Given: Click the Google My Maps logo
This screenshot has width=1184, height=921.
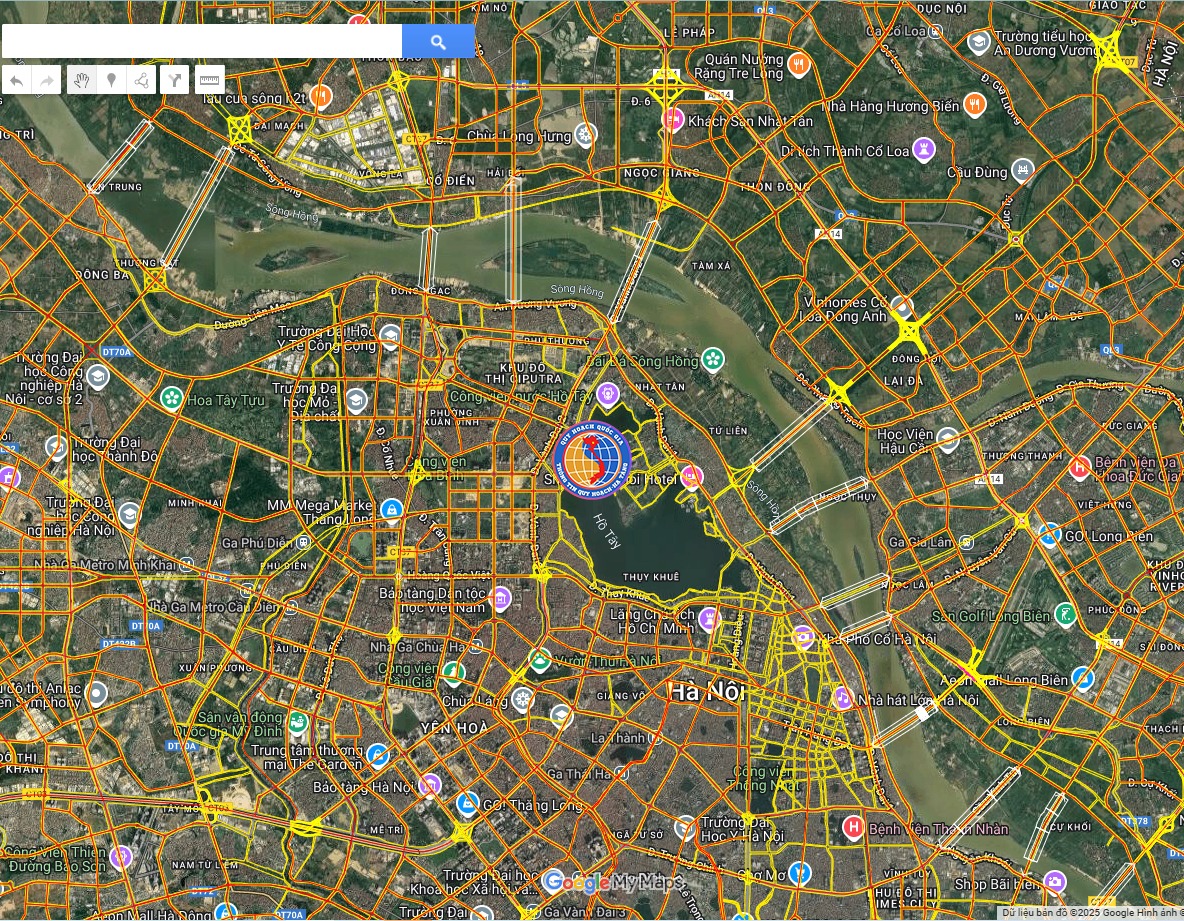Looking at the screenshot, I should pyautogui.click(x=612, y=882).
